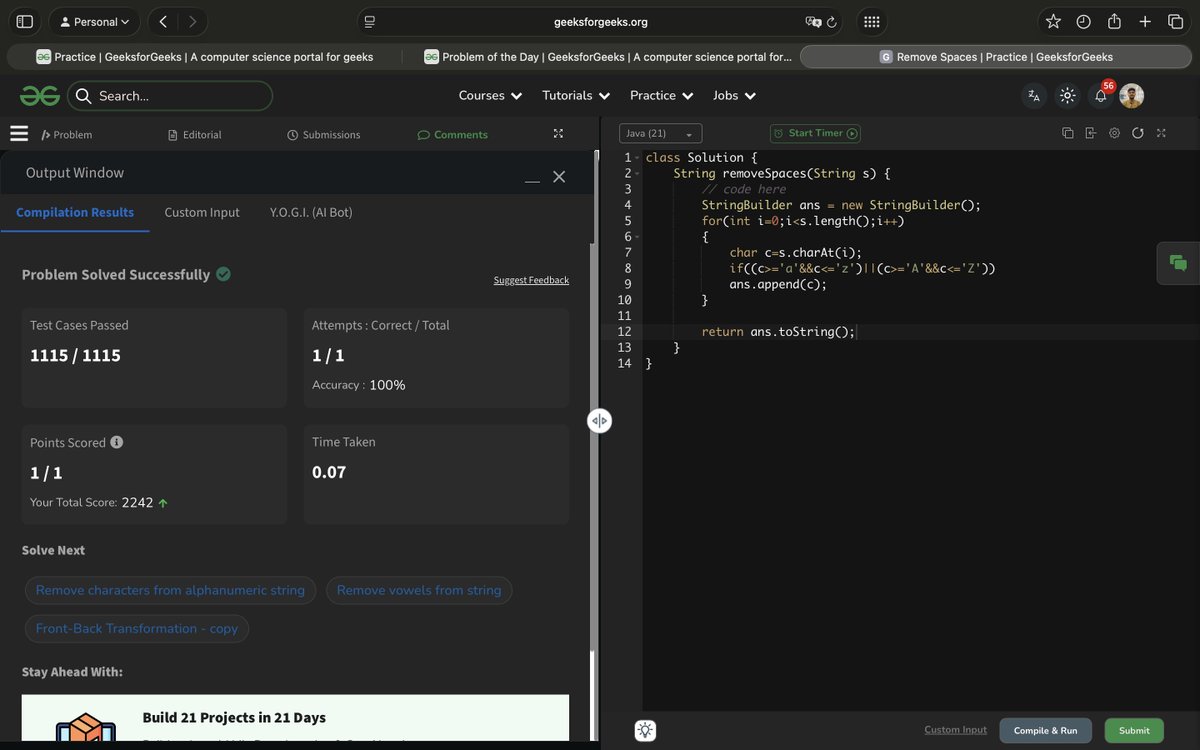
Task: Expand the Jobs menu
Action: 734,96
